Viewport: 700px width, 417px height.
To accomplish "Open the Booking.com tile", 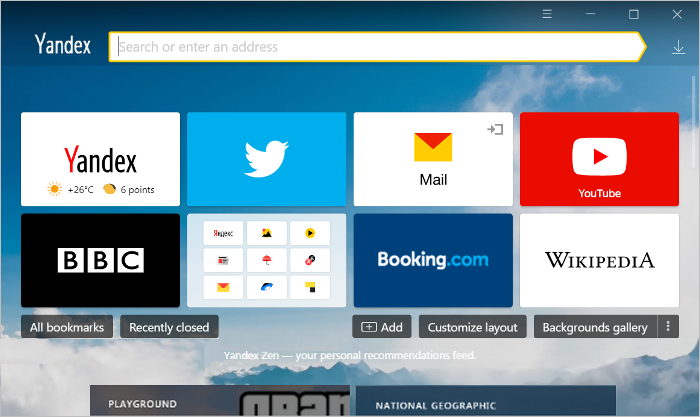I will coord(433,260).
